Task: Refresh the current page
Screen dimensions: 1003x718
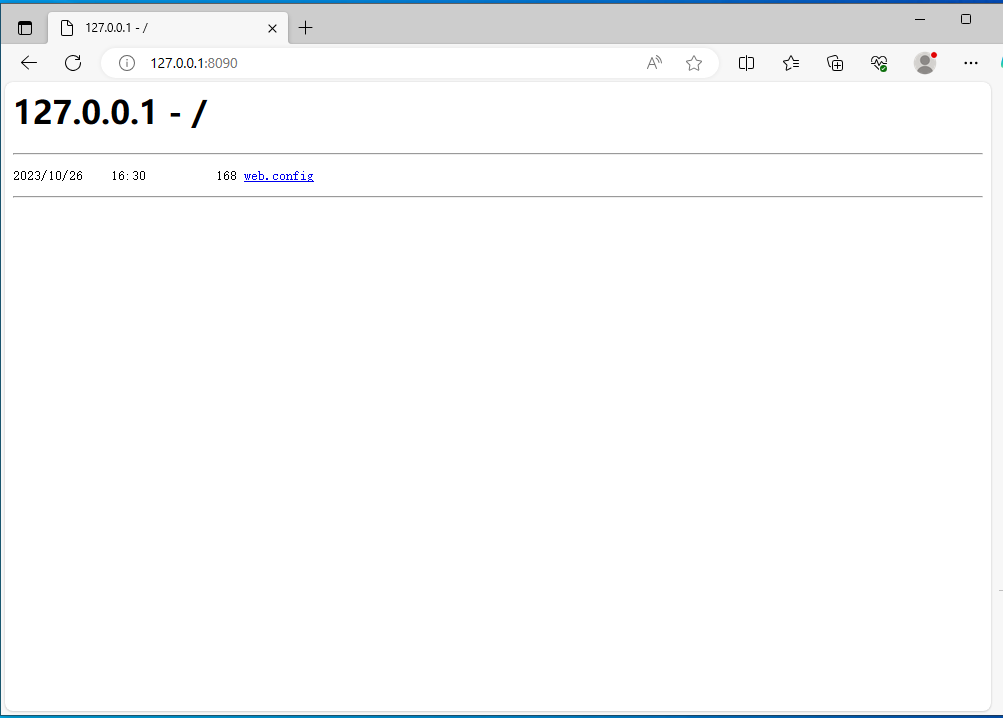Action: [72, 62]
